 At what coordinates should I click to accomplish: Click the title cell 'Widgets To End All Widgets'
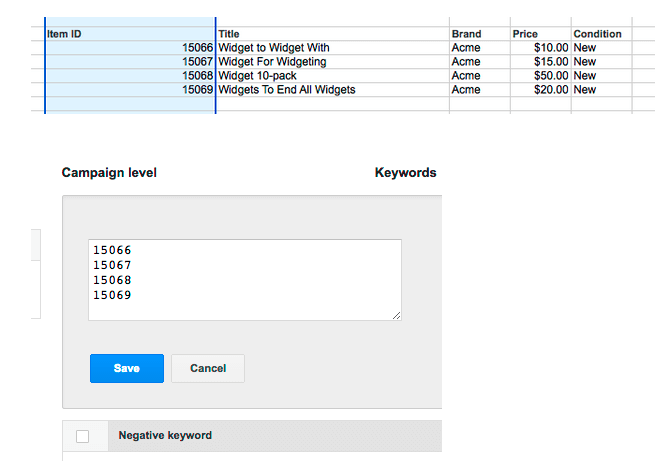click(332, 90)
